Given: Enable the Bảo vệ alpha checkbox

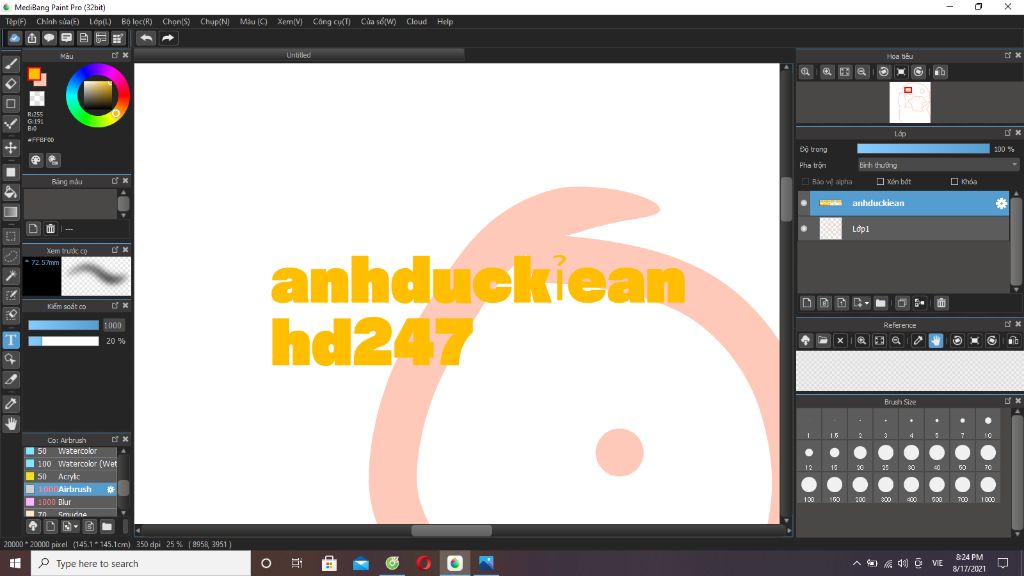Looking at the screenshot, I should [805, 182].
